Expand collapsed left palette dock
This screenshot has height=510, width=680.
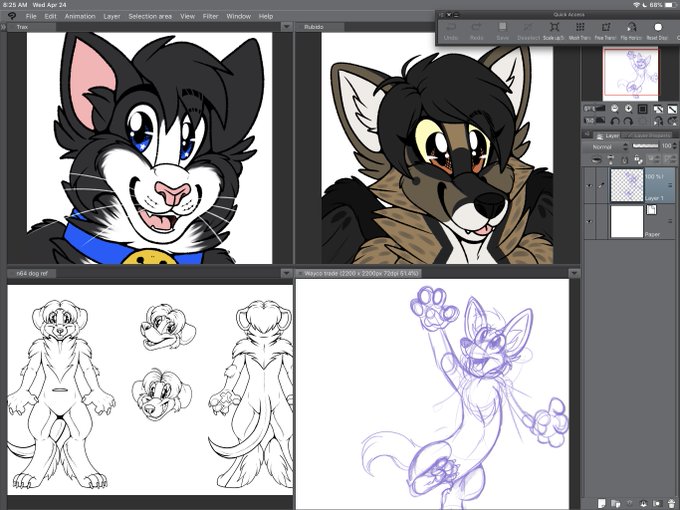coord(3,27)
